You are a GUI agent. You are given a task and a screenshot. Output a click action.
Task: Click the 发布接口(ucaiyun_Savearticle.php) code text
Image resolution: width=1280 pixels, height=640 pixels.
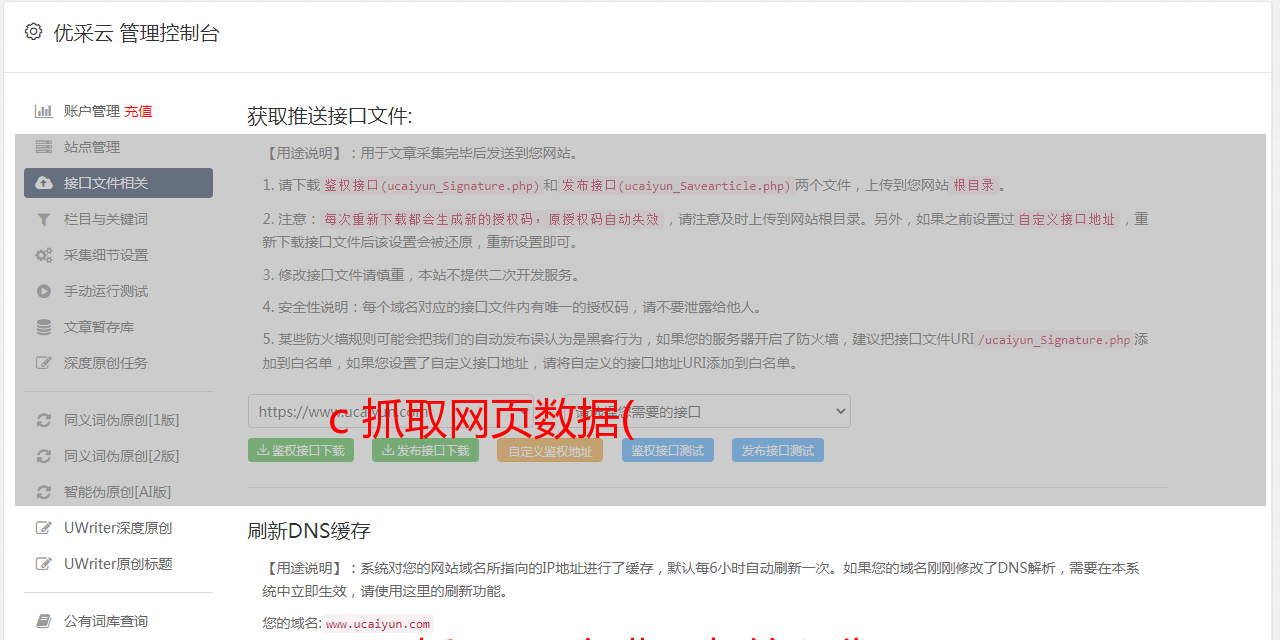pos(676,186)
